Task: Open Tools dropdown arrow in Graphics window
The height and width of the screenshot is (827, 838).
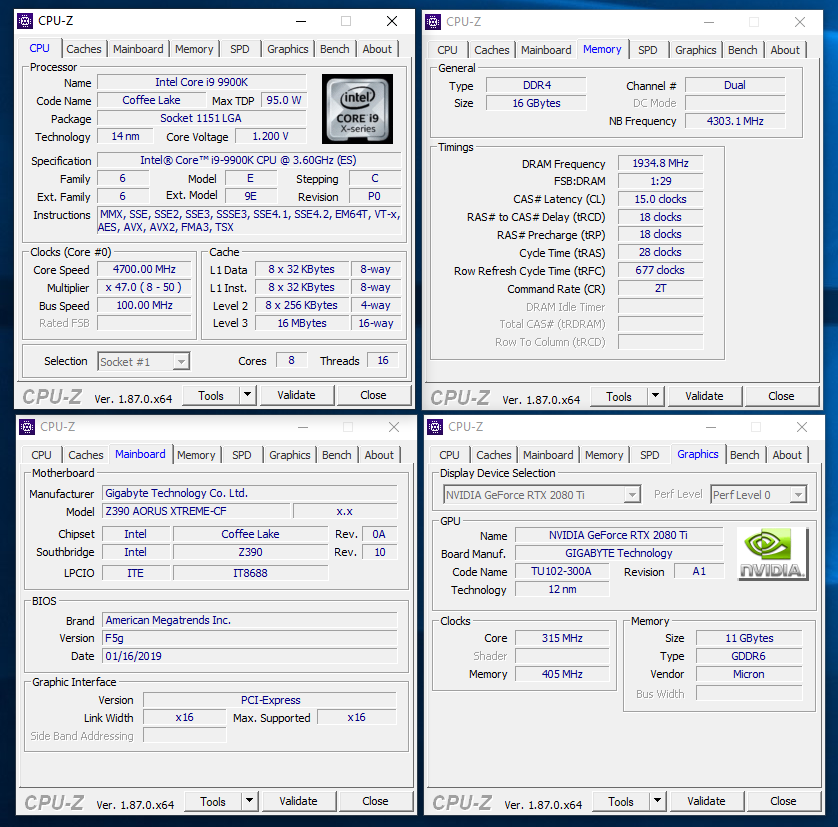Action: (657, 801)
